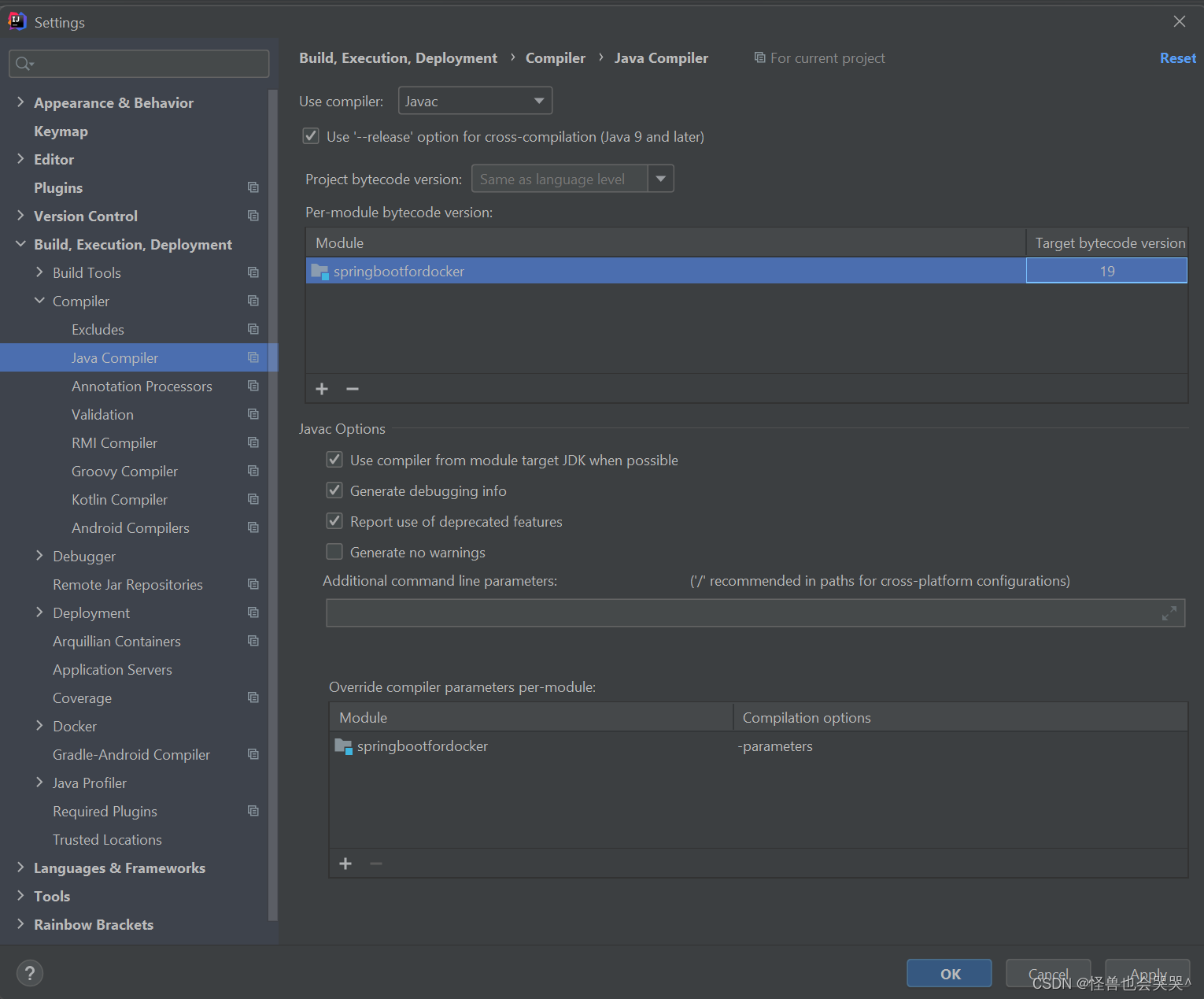Open the Plugins settings page

[x=58, y=188]
